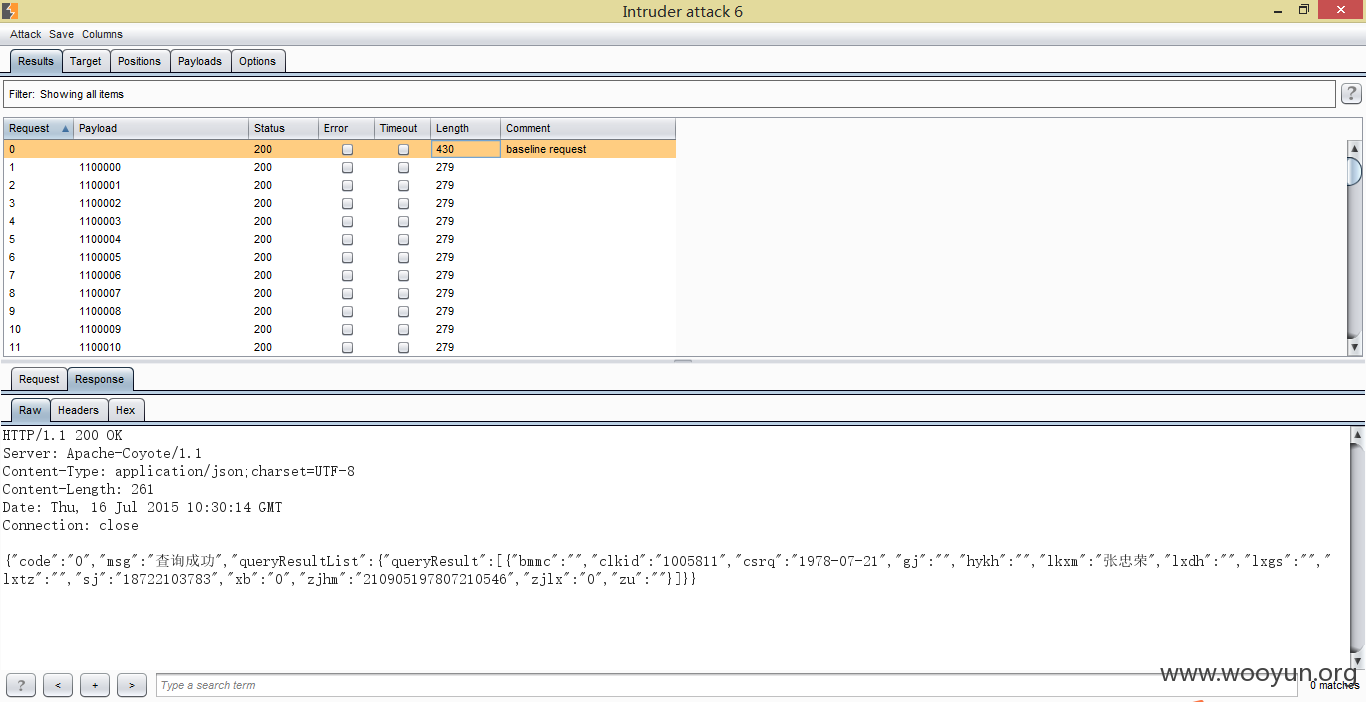Click the Burp Suite window icon
This screenshot has height=702, width=1366.
[x=9, y=11]
